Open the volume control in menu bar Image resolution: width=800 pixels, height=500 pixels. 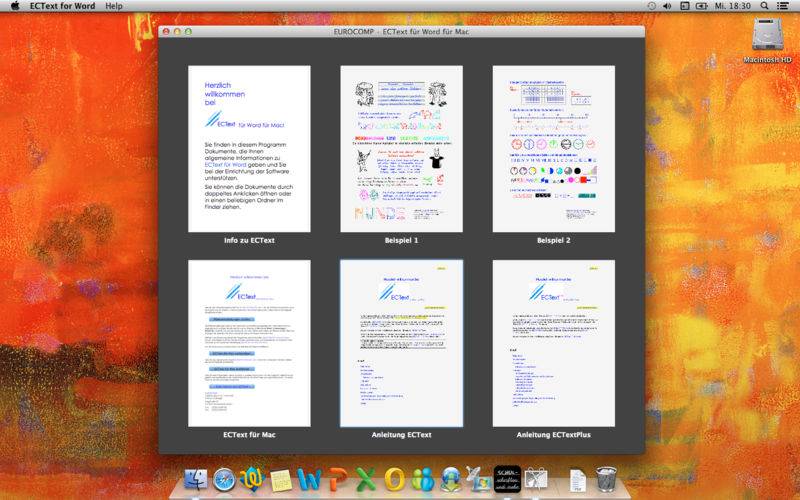(x=667, y=6)
